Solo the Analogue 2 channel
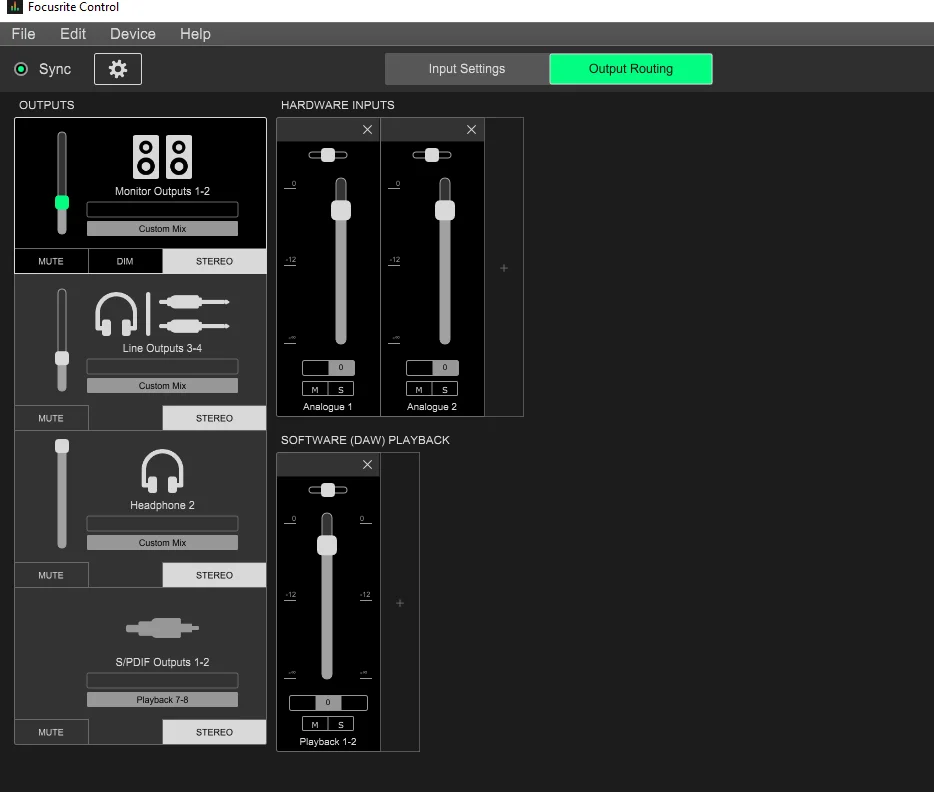934x792 pixels. 445,389
